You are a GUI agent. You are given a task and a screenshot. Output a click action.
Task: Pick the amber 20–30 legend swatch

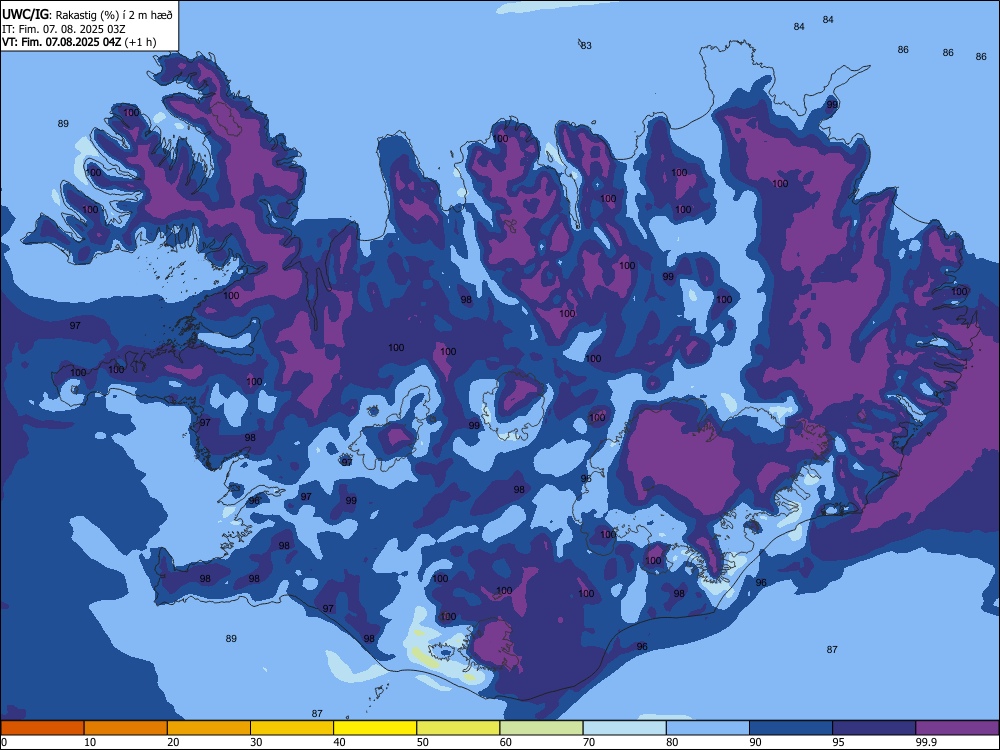coord(209,728)
